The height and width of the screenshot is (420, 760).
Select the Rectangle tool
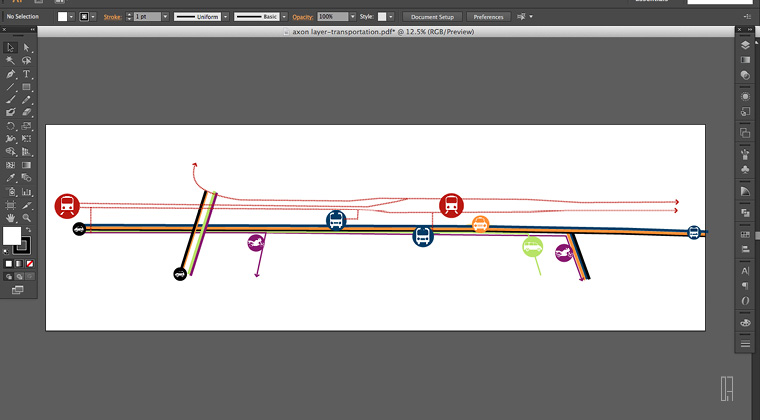(27, 87)
